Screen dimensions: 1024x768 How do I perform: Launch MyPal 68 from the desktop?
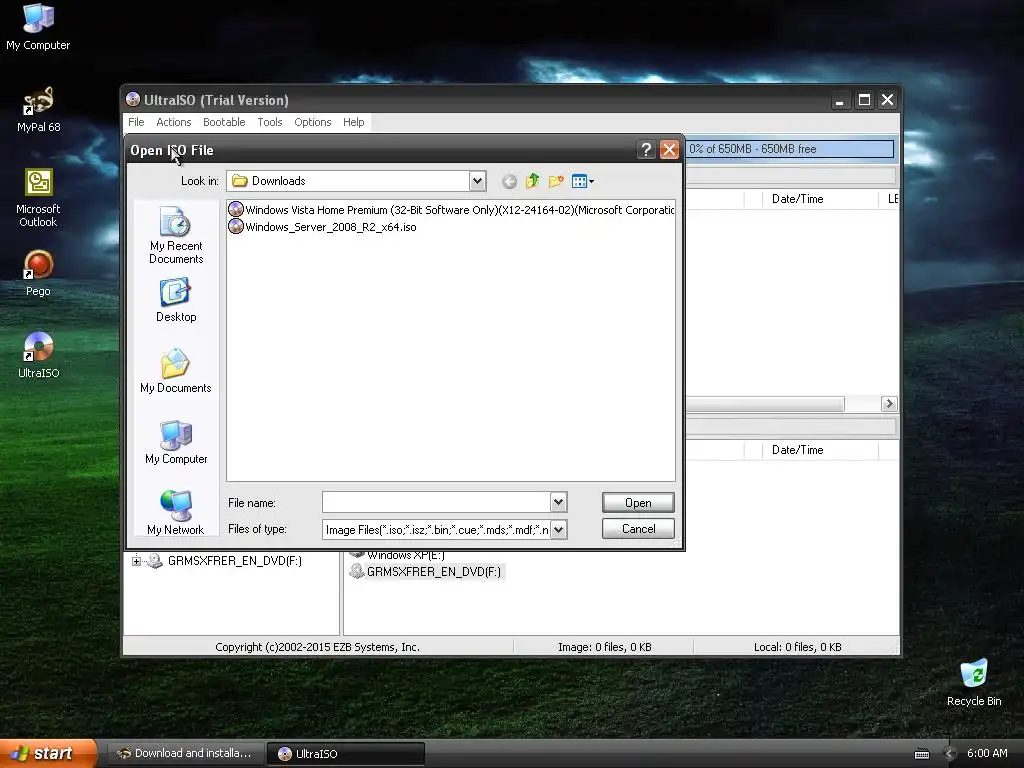coord(38,110)
